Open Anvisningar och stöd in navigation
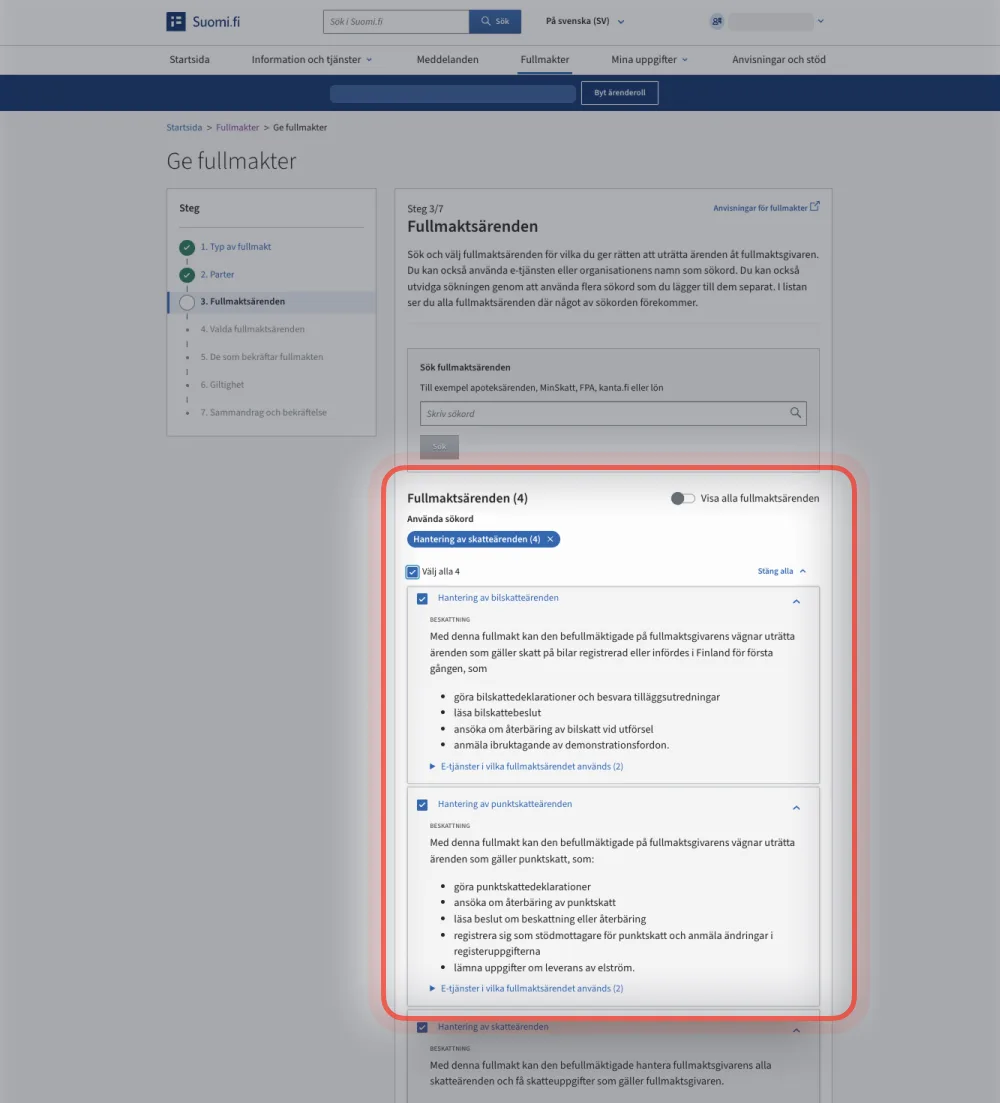The width and height of the screenshot is (1000, 1103). [x=778, y=60]
